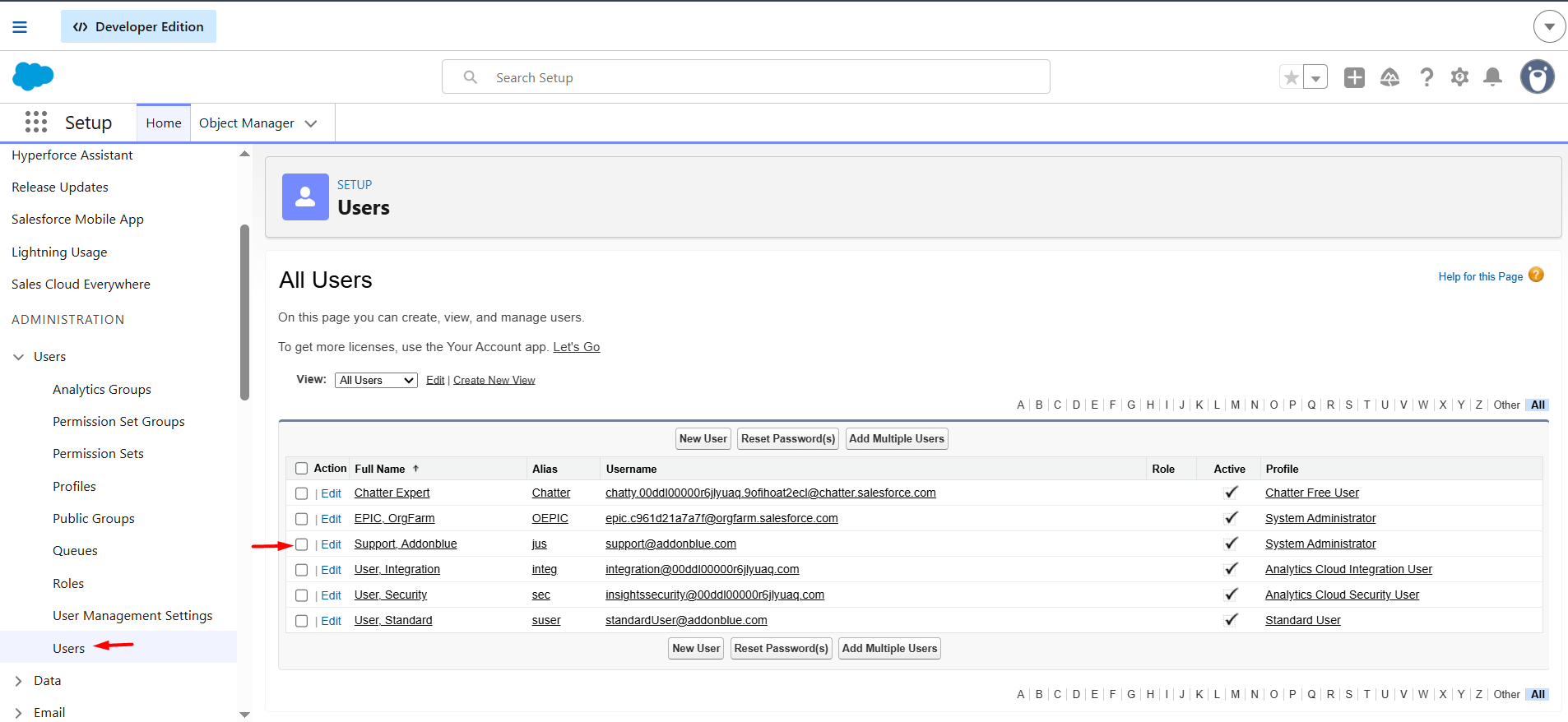Select the Support, Addonblue row checkbox

[301, 544]
